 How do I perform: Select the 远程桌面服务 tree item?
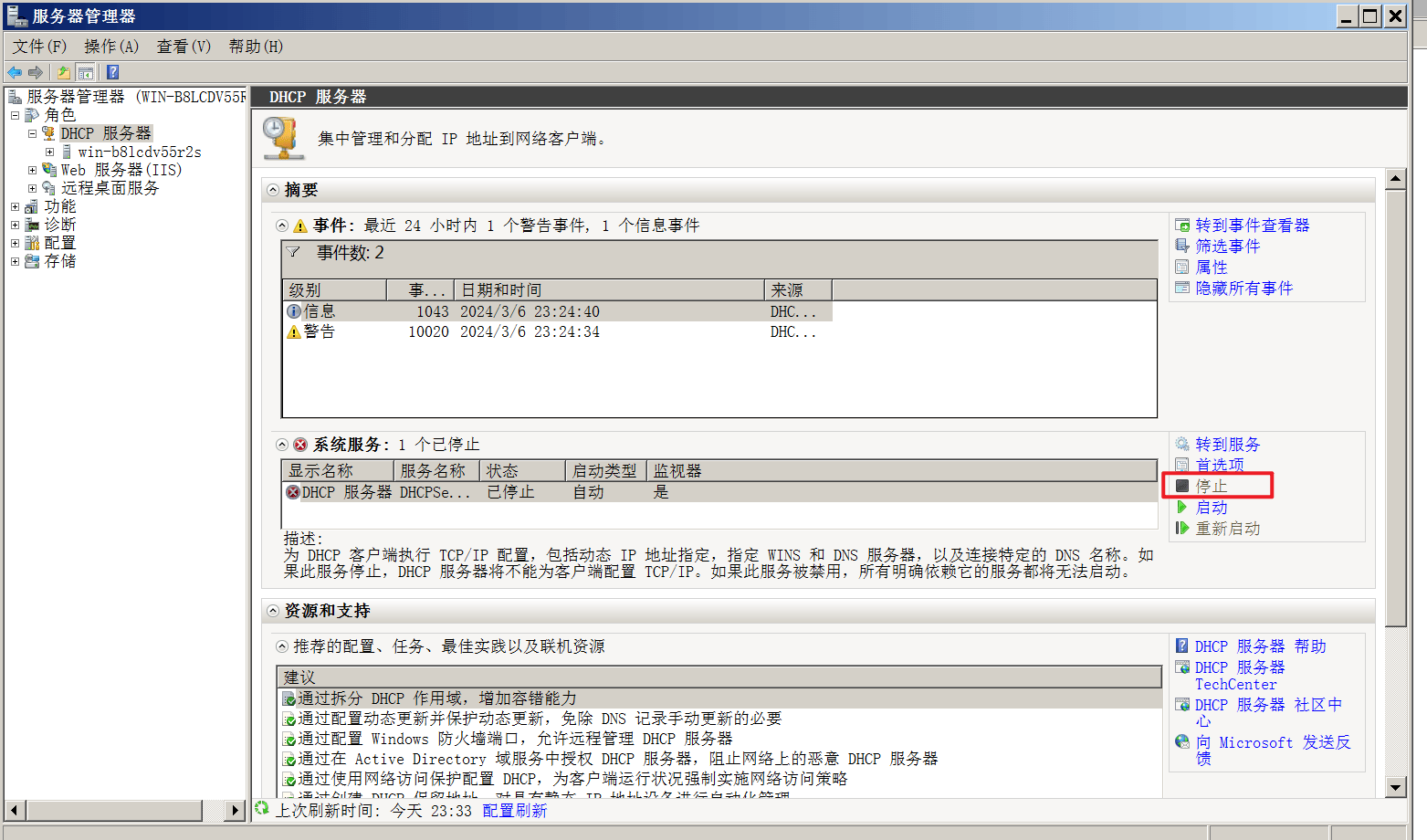click(110, 188)
